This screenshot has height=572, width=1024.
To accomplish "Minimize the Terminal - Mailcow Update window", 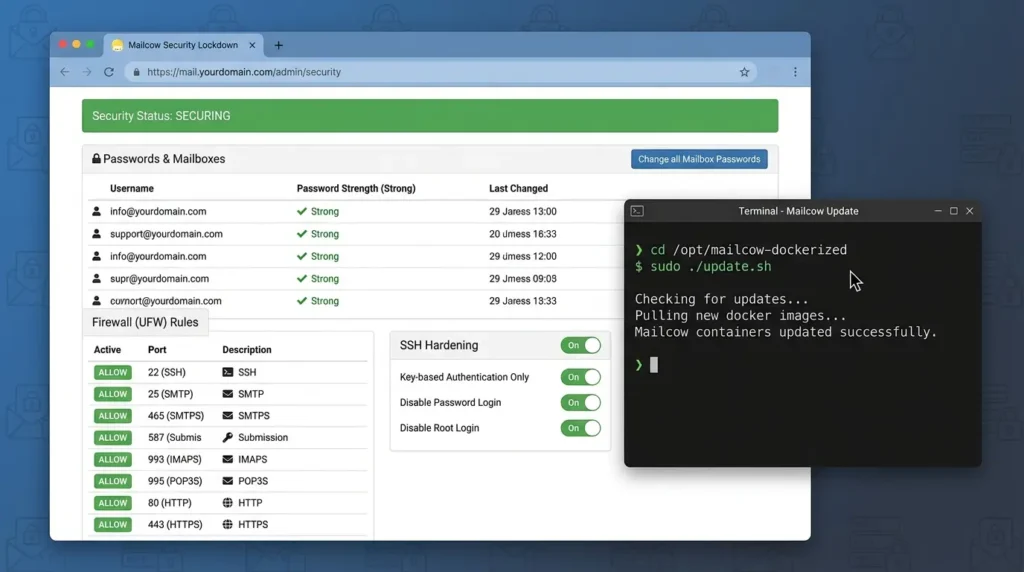I will tap(938, 211).
